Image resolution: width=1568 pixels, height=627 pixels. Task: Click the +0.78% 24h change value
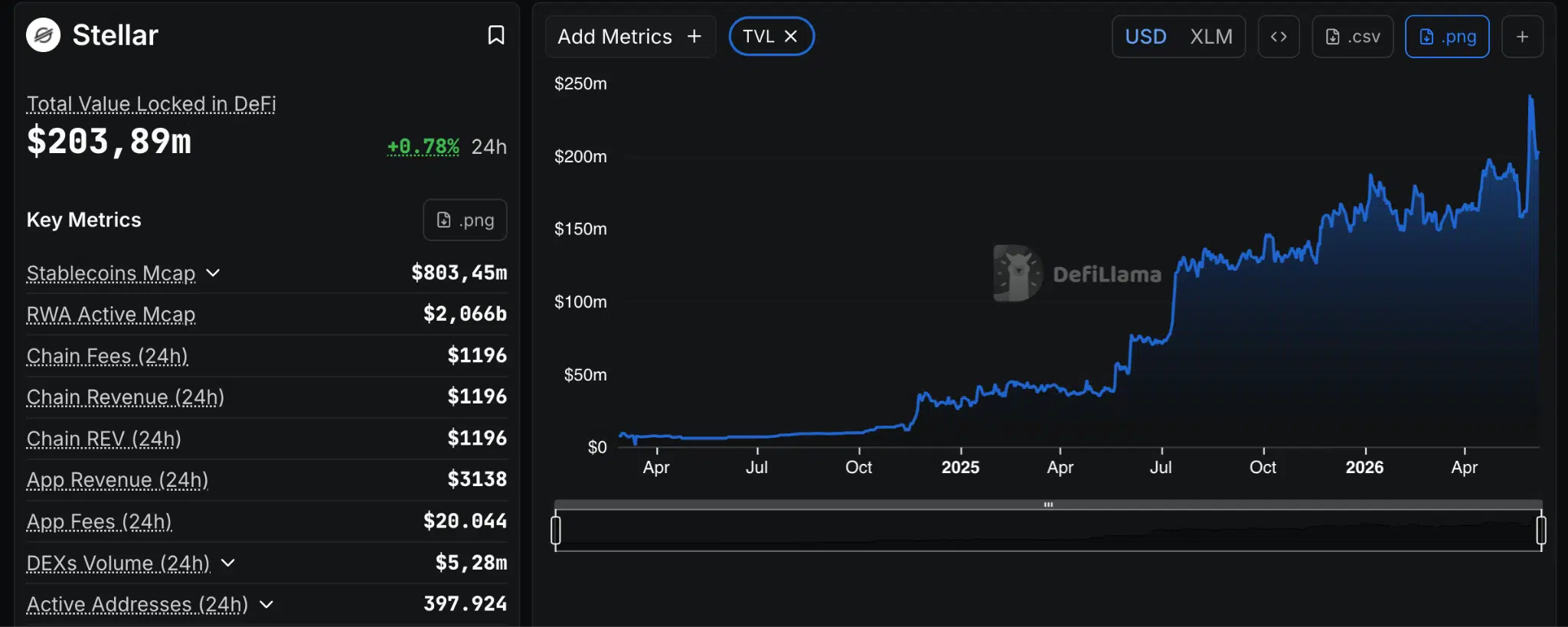click(x=423, y=146)
